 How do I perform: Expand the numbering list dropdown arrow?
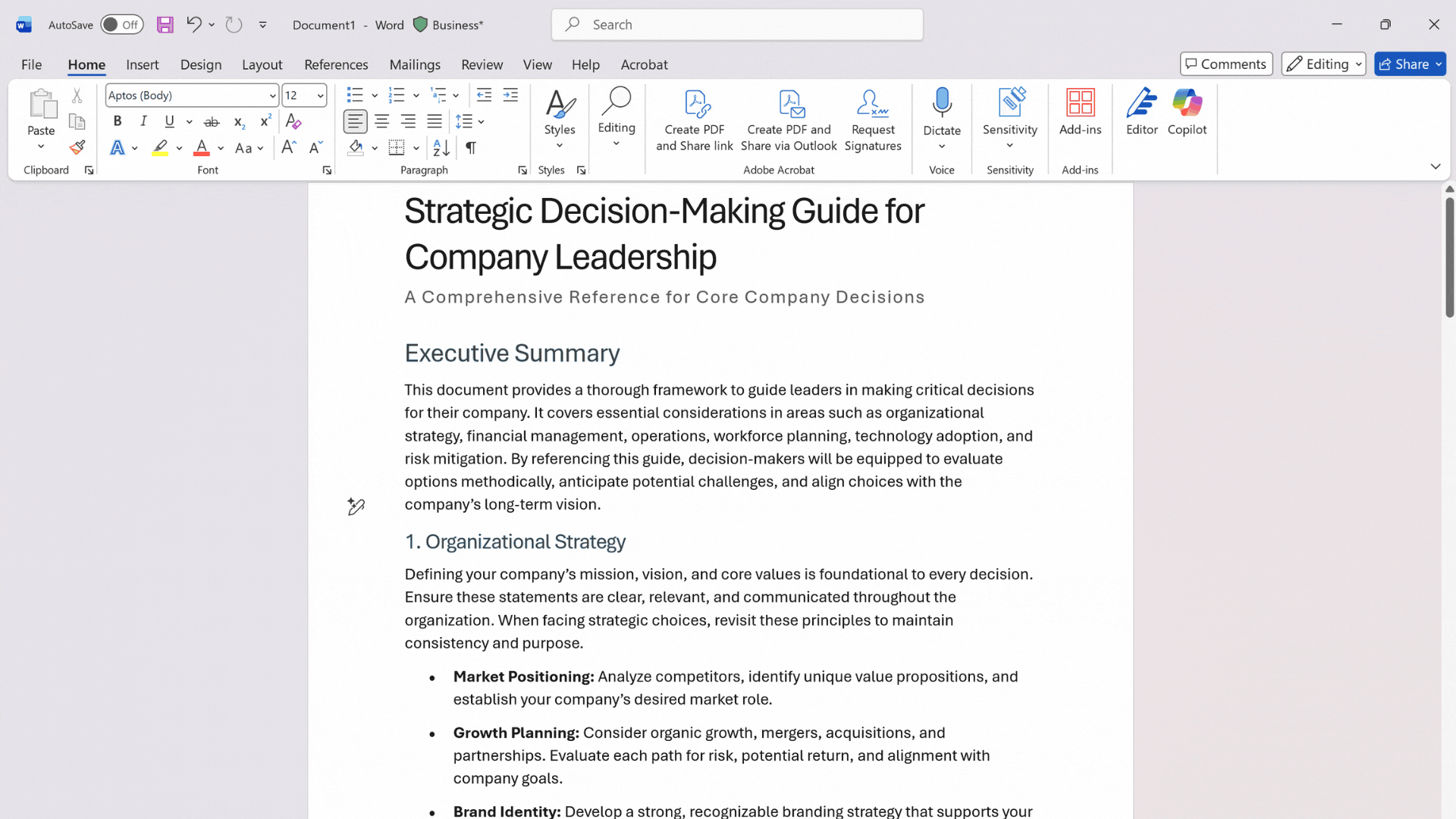click(416, 96)
